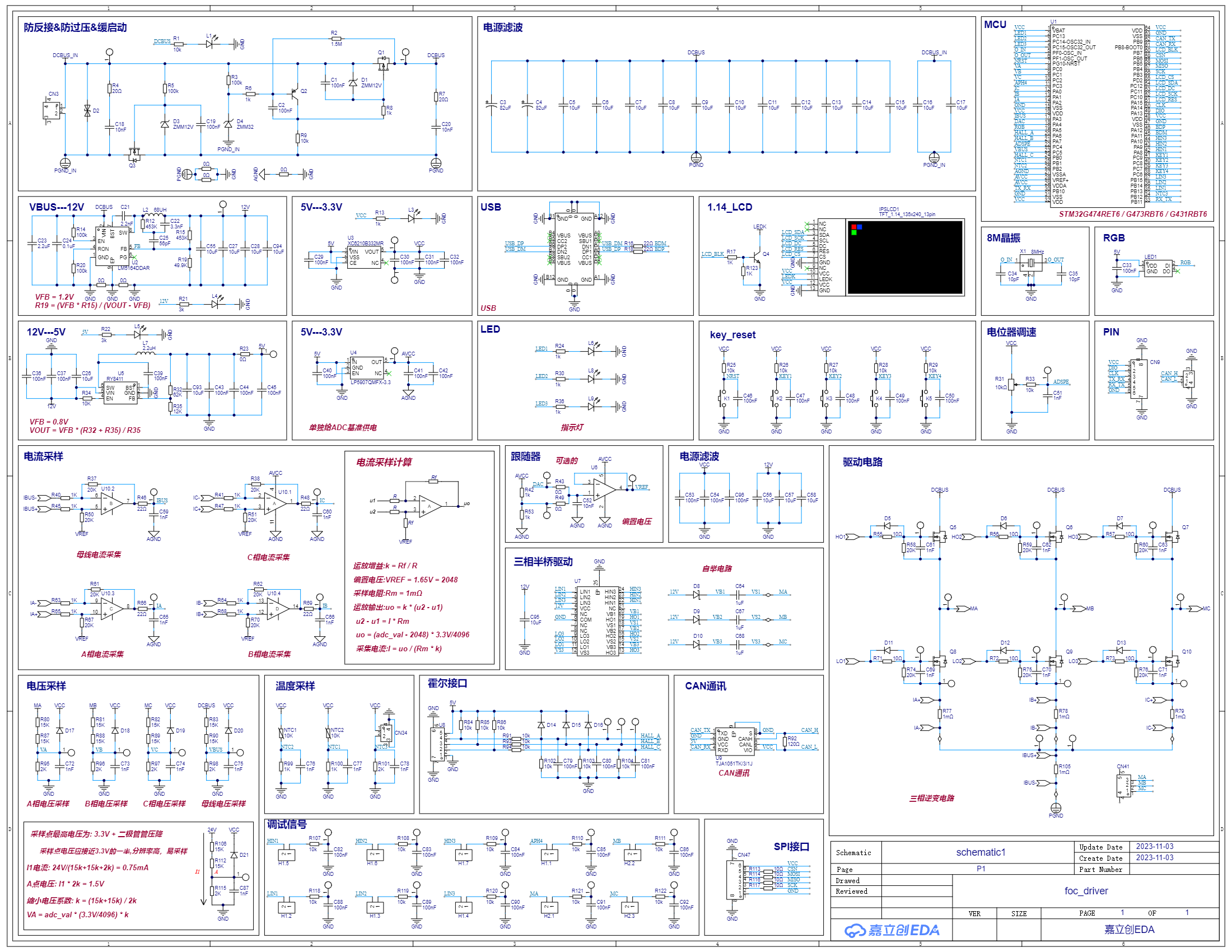1232x952 pixels.
Task: Select the 1.14_LCD section heading
Action: click(729, 207)
